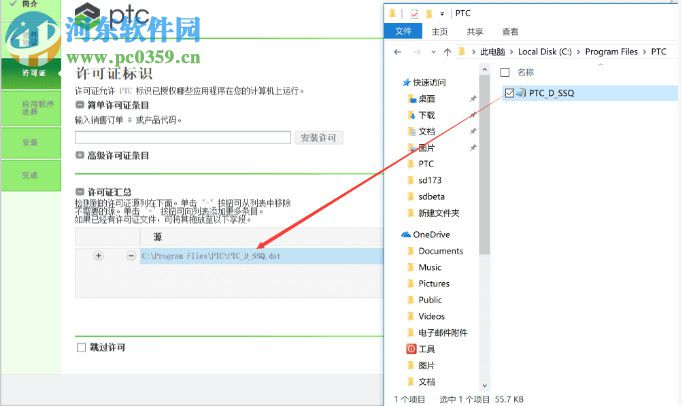Click the up-one-level arrow in Explorer

tap(447, 52)
